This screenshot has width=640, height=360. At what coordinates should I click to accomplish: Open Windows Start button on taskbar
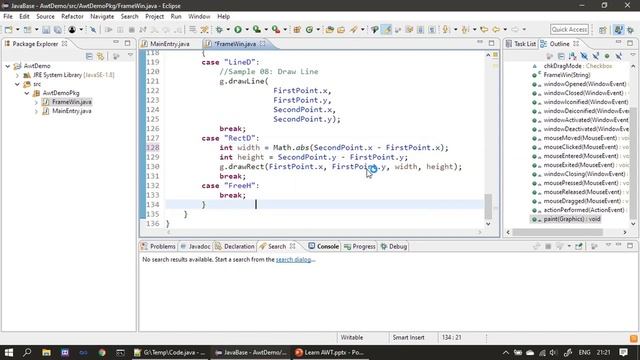(x=9, y=352)
